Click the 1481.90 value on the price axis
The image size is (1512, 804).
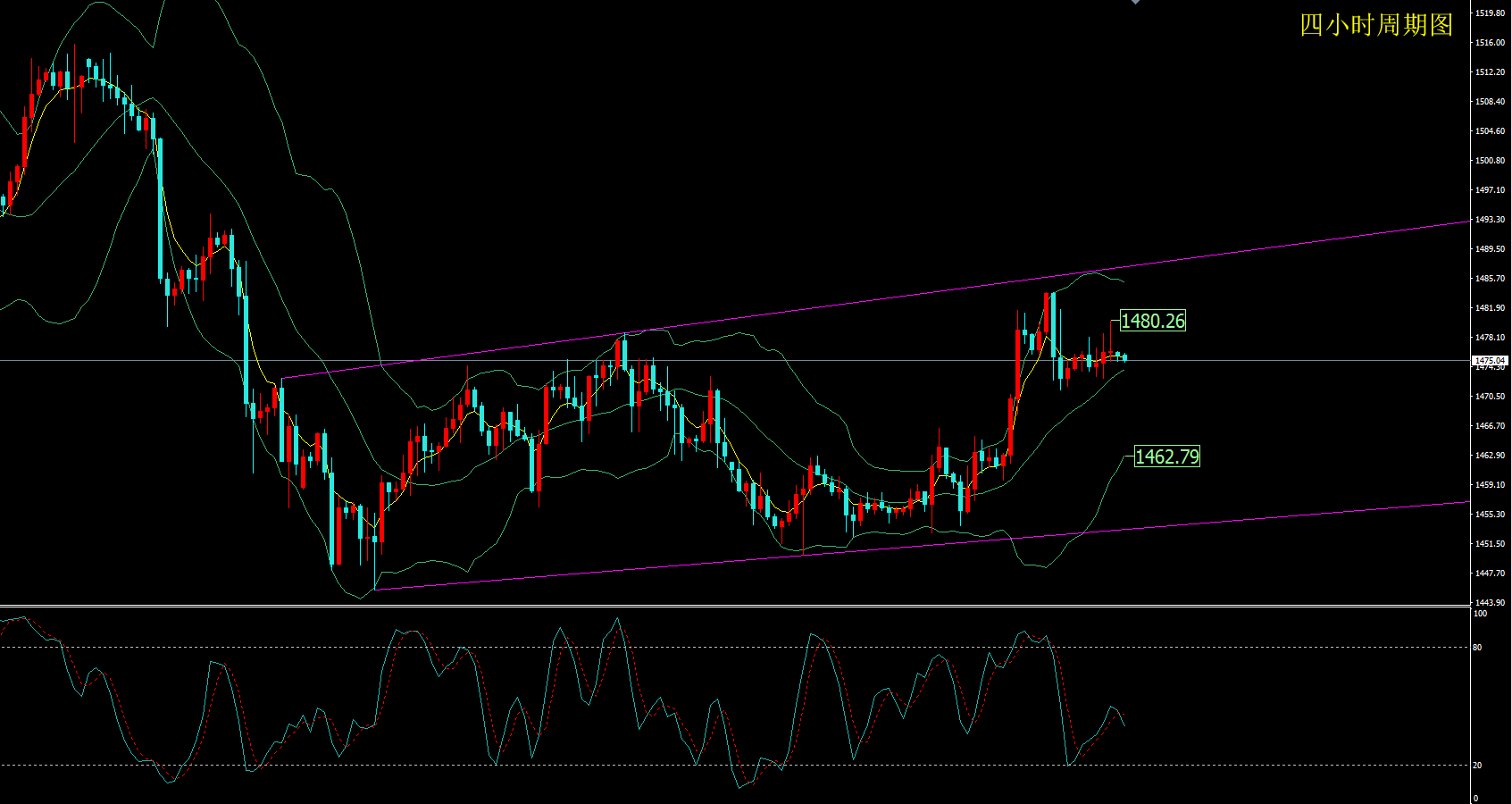click(x=1490, y=307)
